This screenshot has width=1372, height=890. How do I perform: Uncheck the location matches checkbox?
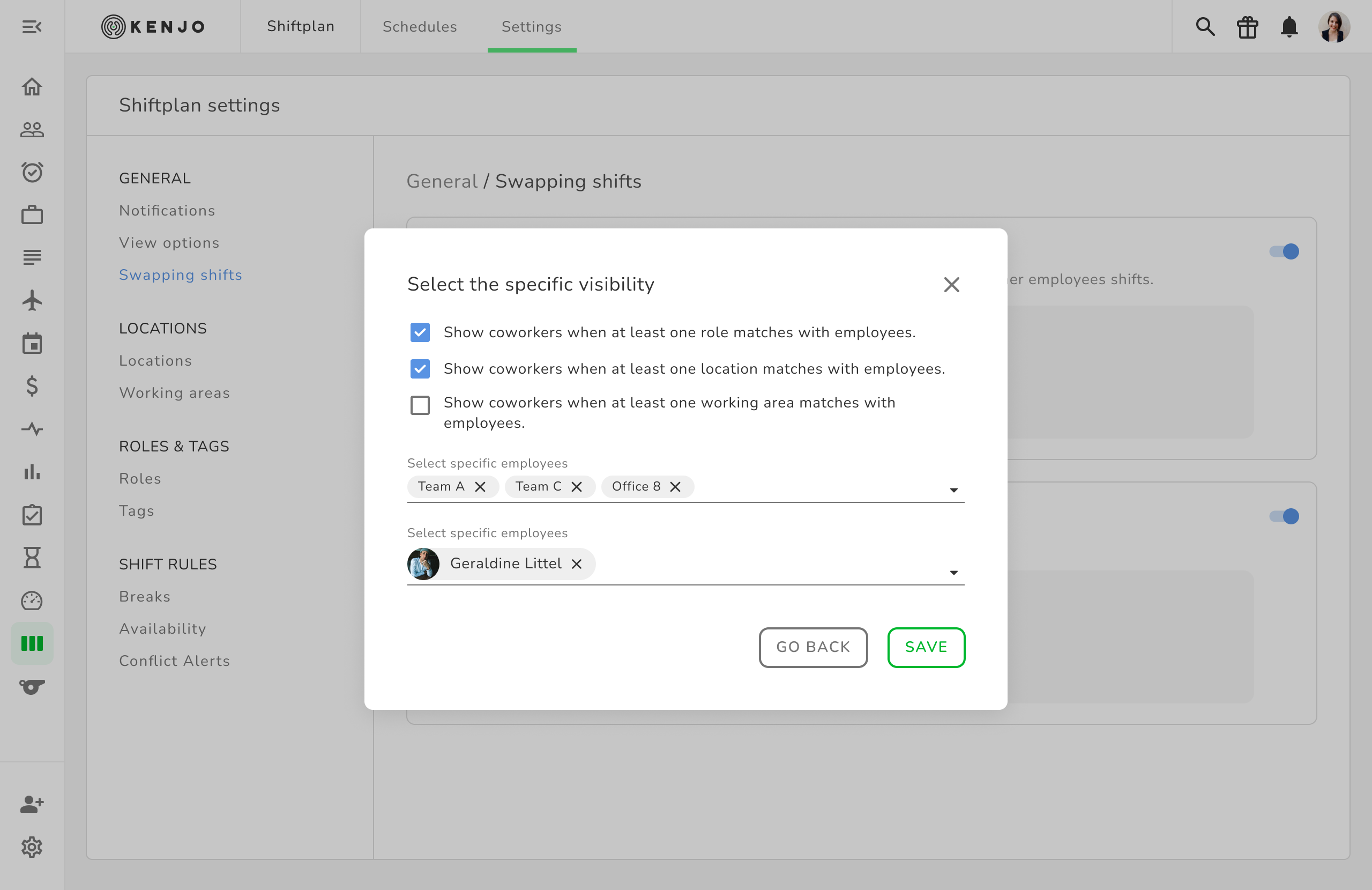(420, 368)
